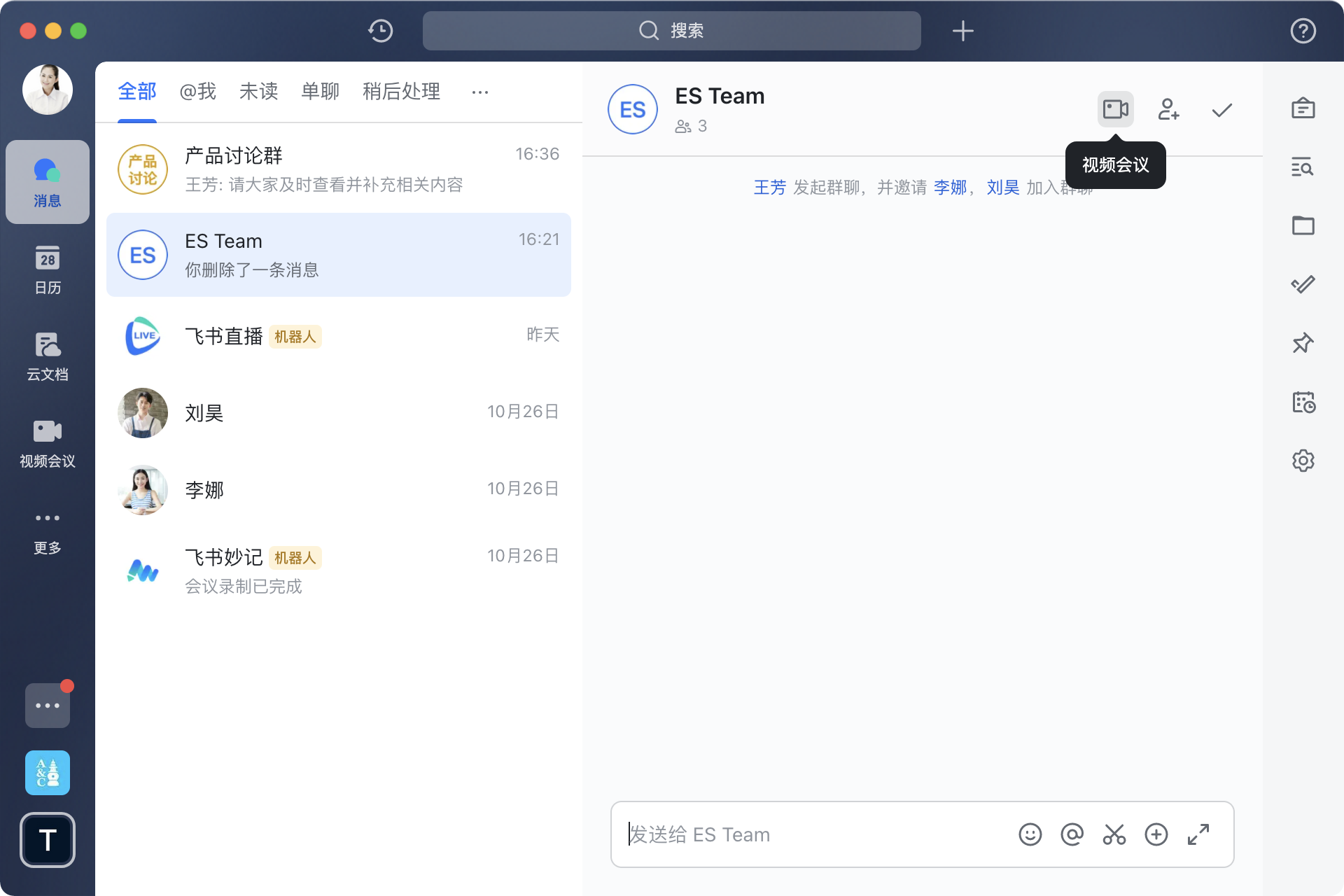Click the scissors screenshot icon in the message box
This screenshot has width=1344, height=896.
1114,834
